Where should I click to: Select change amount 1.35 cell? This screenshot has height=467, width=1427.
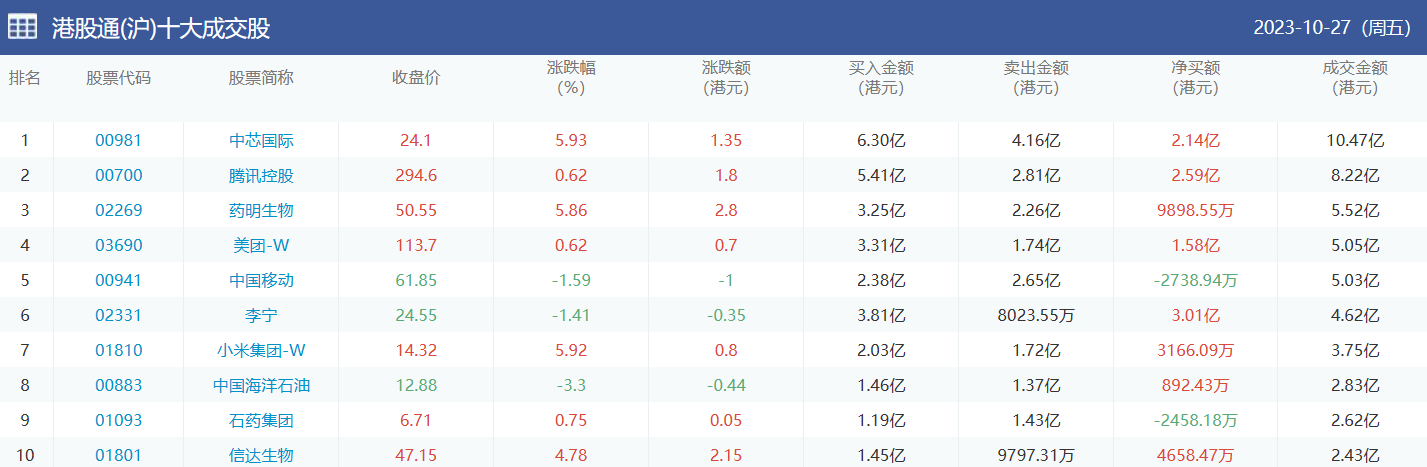tap(726, 141)
